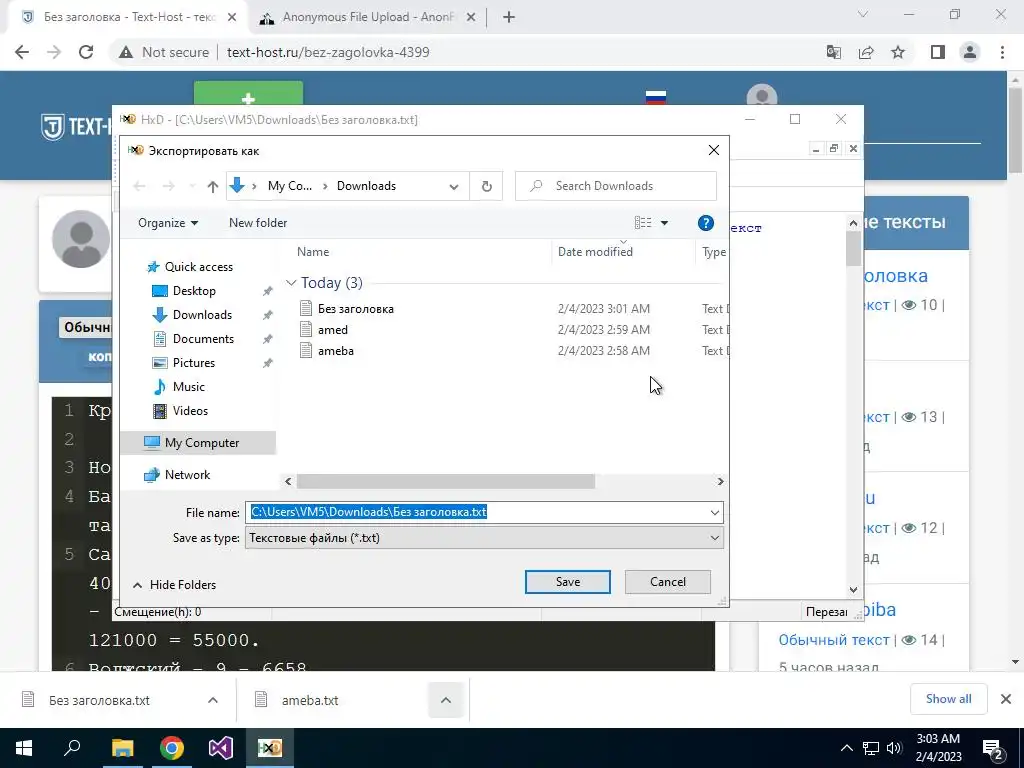Sort files by Name column
The height and width of the screenshot is (768, 1024).
[313, 251]
